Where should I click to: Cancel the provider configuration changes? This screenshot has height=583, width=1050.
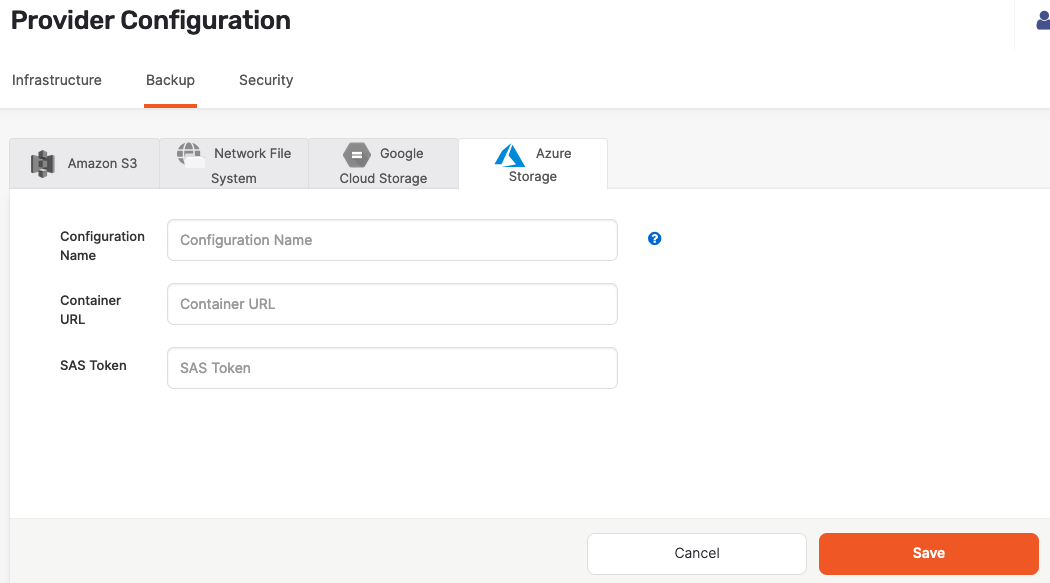tap(696, 553)
